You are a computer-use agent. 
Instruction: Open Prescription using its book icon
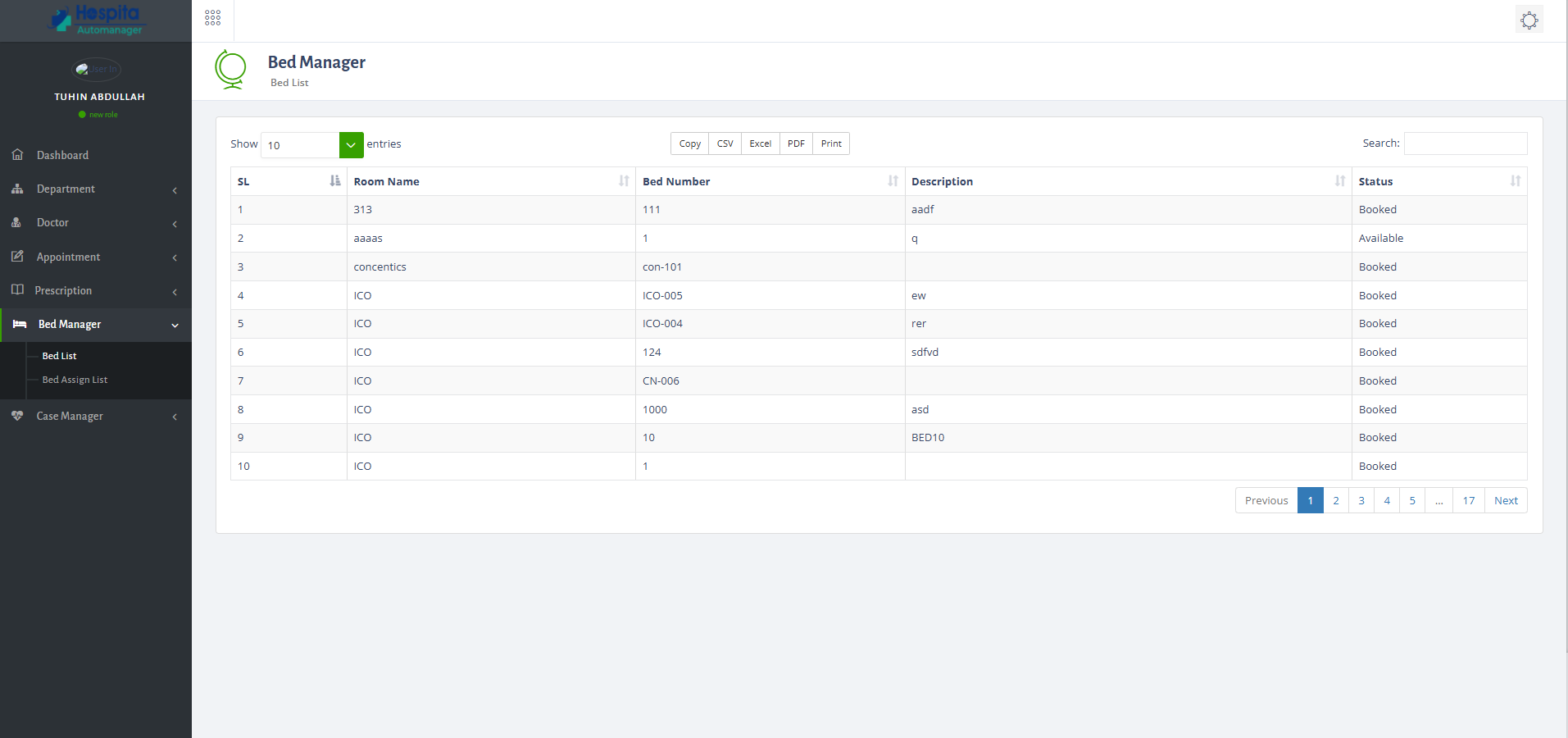tap(17, 290)
